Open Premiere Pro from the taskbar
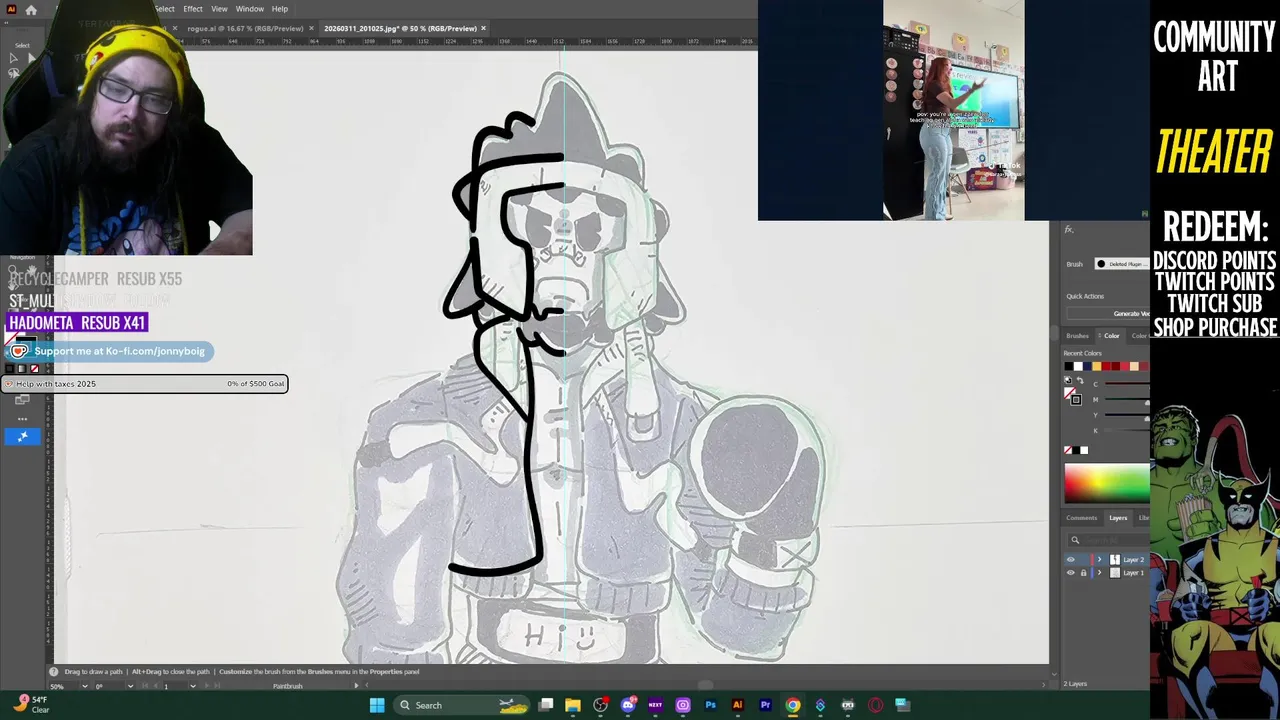Image resolution: width=1280 pixels, height=720 pixels. 765,705
